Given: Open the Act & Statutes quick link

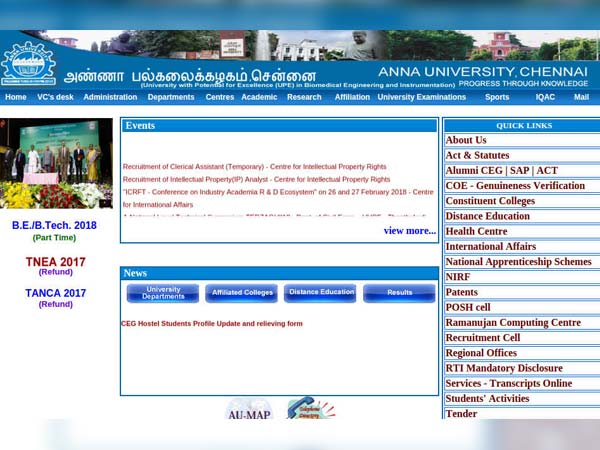Looking at the screenshot, I should click(478, 155).
